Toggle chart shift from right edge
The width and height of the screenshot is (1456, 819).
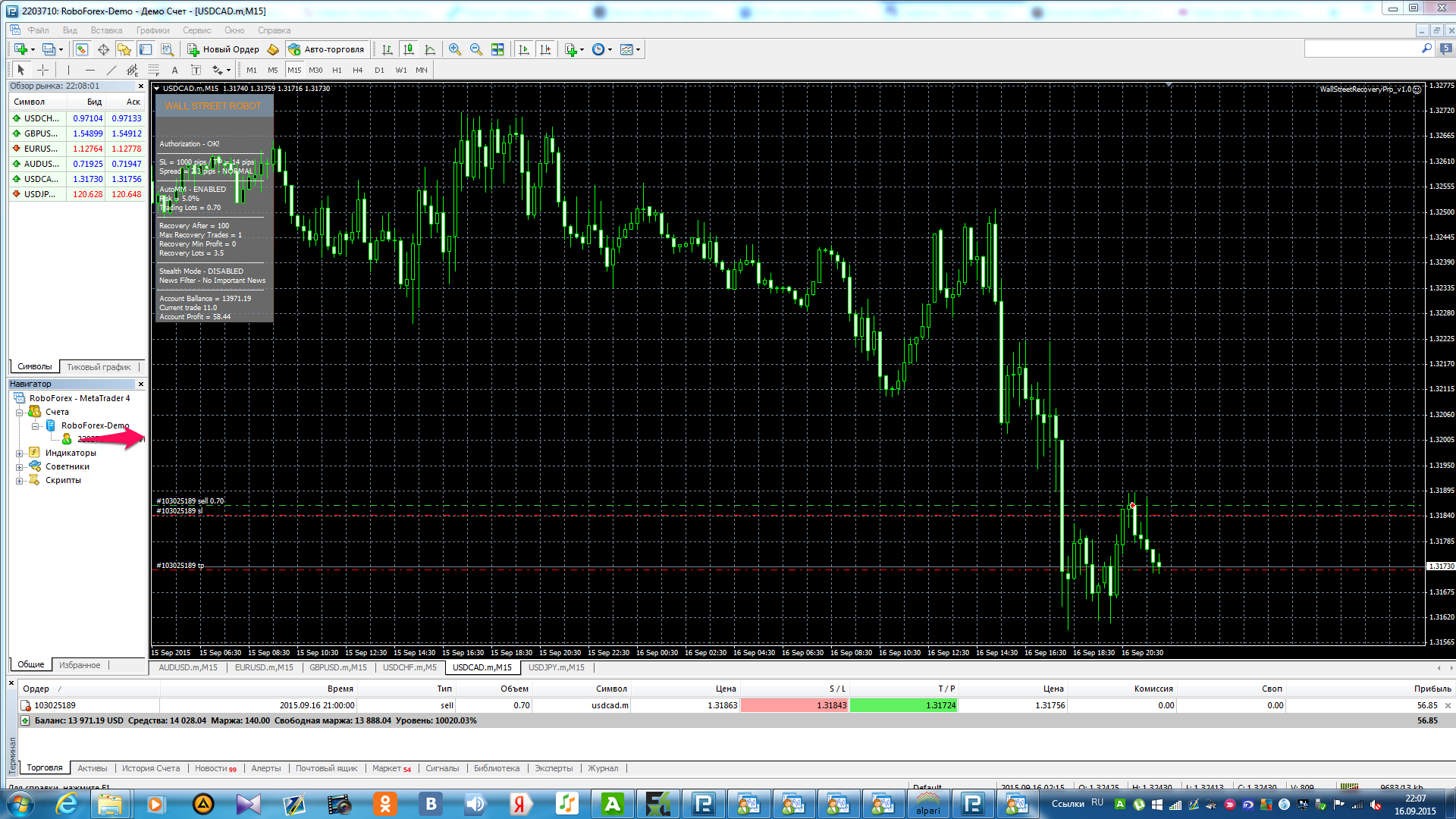(x=545, y=49)
